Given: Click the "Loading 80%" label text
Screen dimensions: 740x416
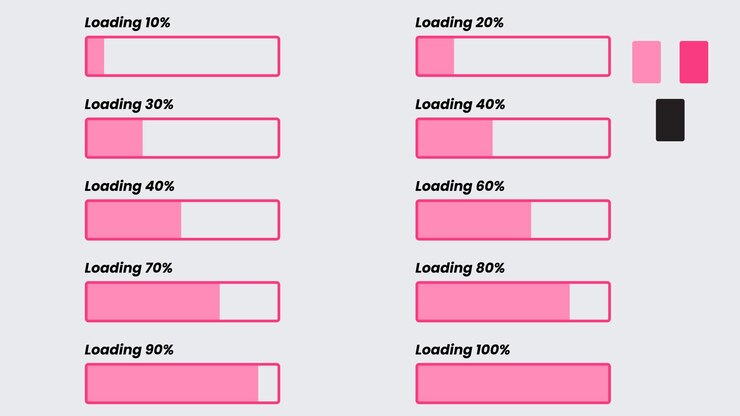Looking at the screenshot, I should [x=460, y=268].
